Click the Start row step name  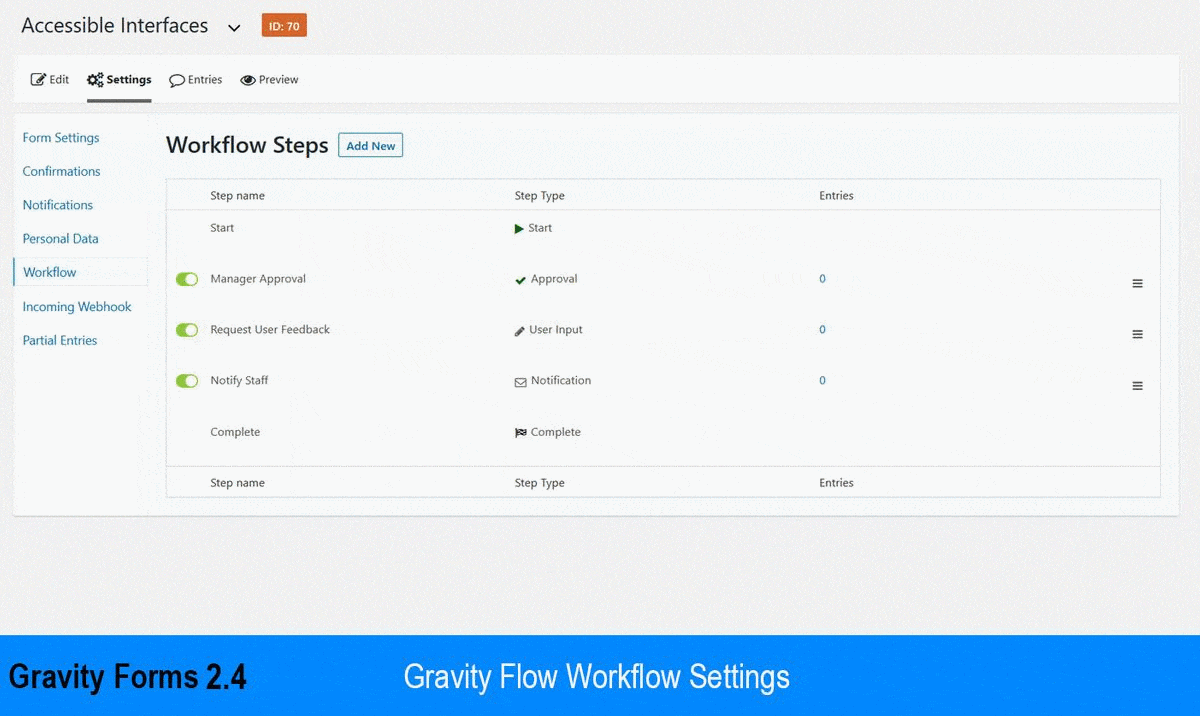tap(222, 228)
